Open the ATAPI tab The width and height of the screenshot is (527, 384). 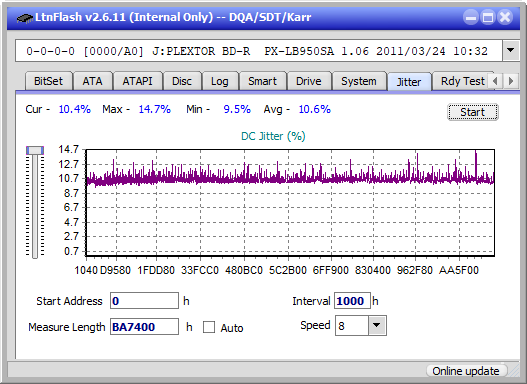(x=137, y=81)
